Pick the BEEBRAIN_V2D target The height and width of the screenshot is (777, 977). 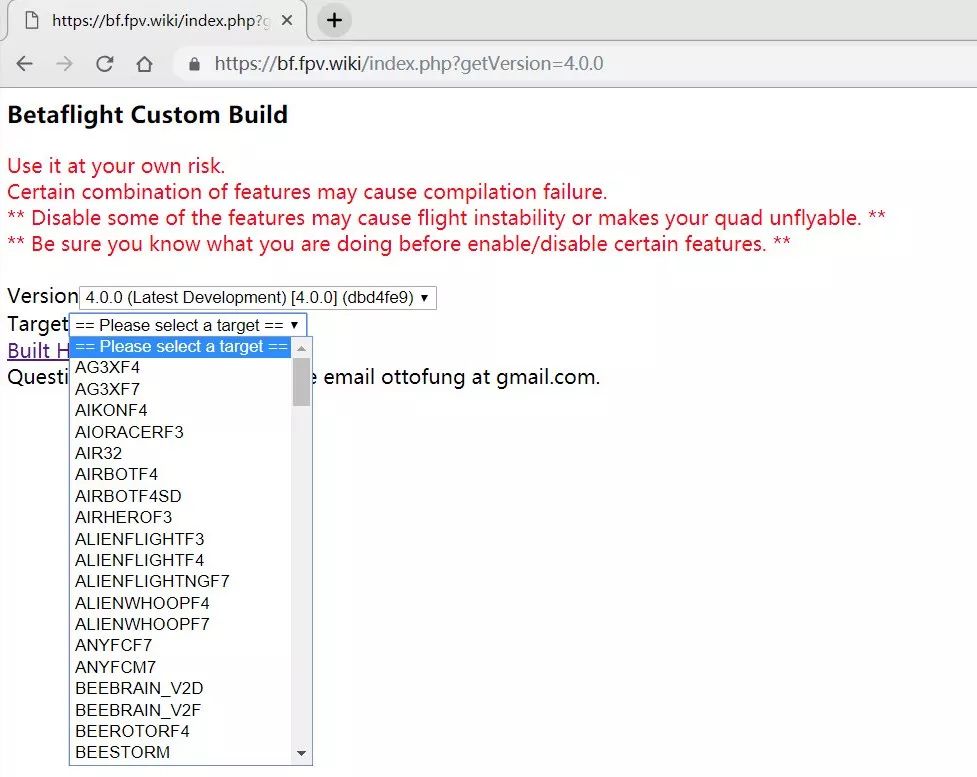[181, 689]
